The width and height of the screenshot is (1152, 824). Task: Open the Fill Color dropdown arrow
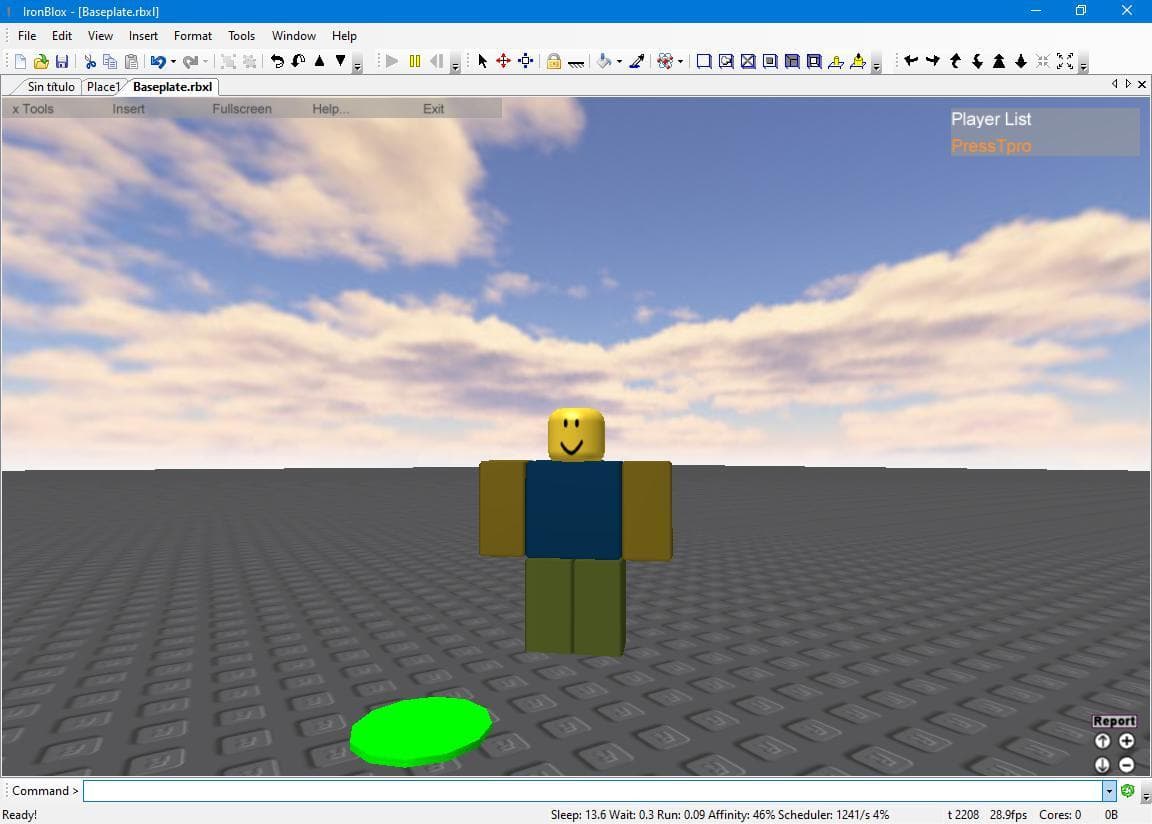(x=619, y=62)
